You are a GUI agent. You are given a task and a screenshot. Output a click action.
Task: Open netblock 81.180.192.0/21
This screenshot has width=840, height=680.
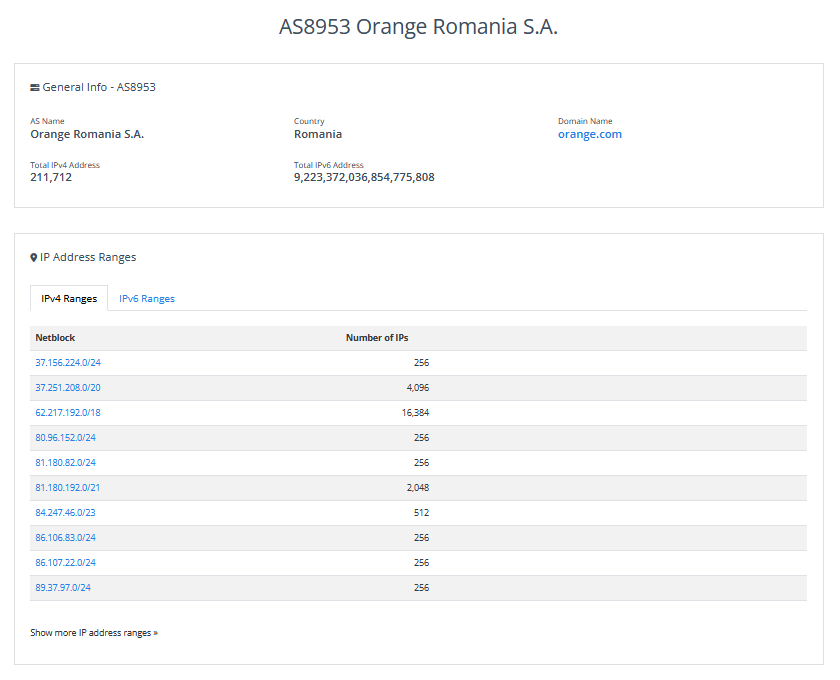pyautogui.click(x=68, y=488)
